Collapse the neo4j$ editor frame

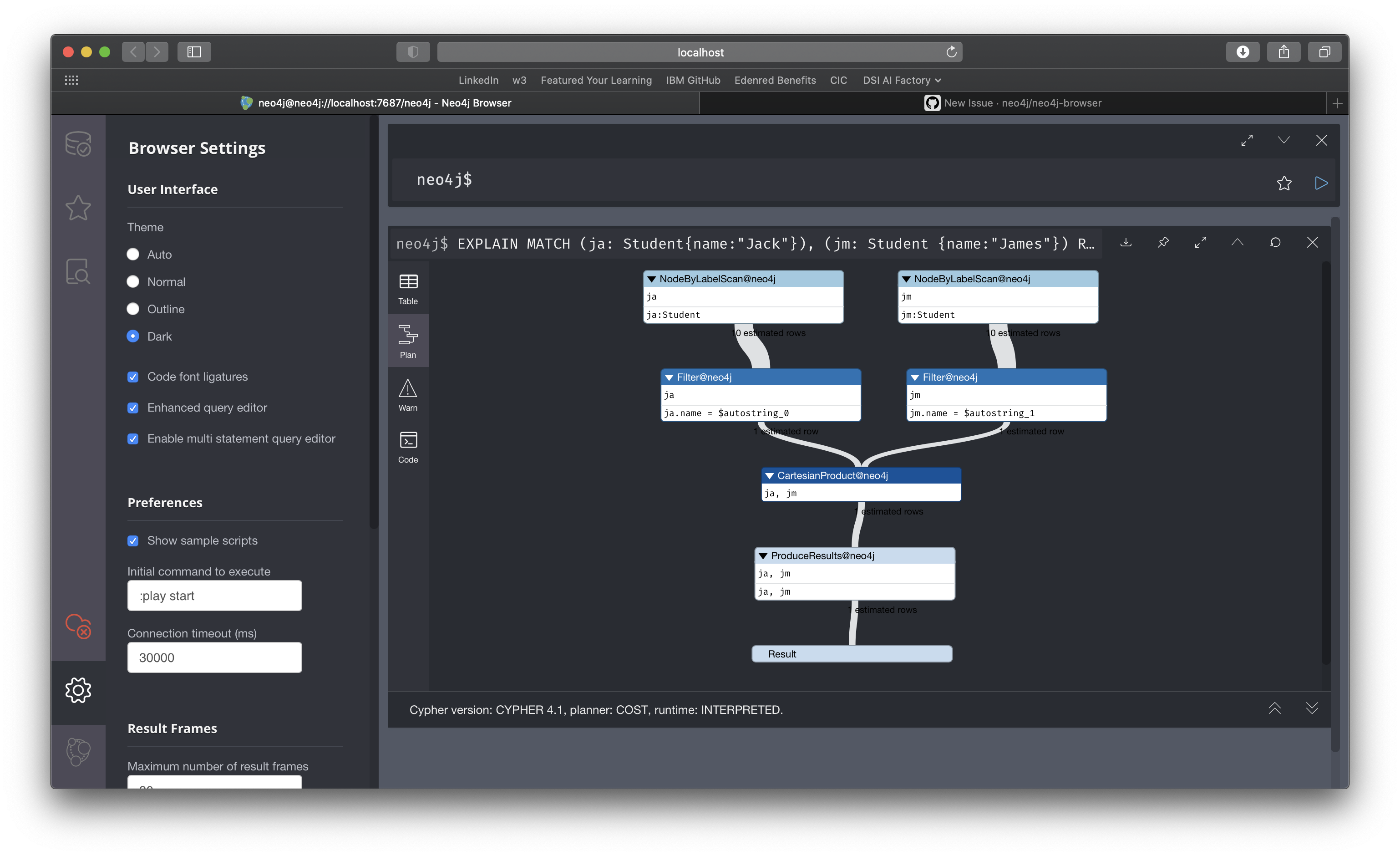click(1284, 140)
